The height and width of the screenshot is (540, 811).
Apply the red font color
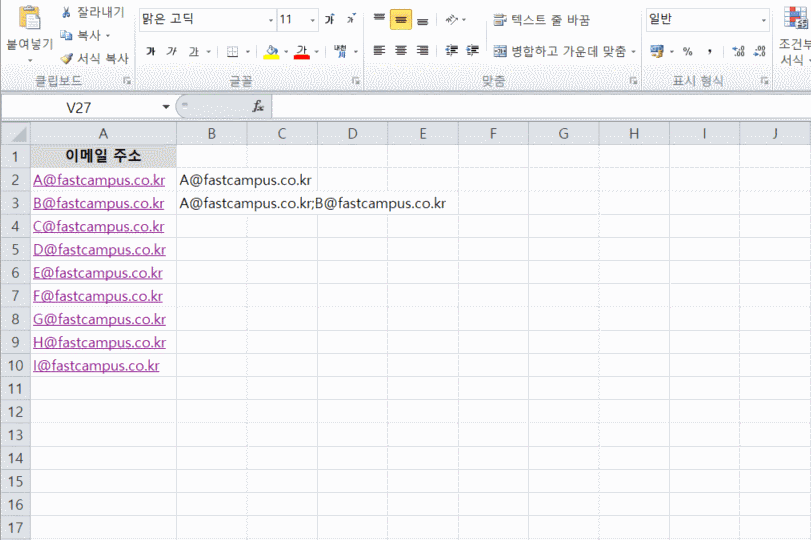click(302, 51)
